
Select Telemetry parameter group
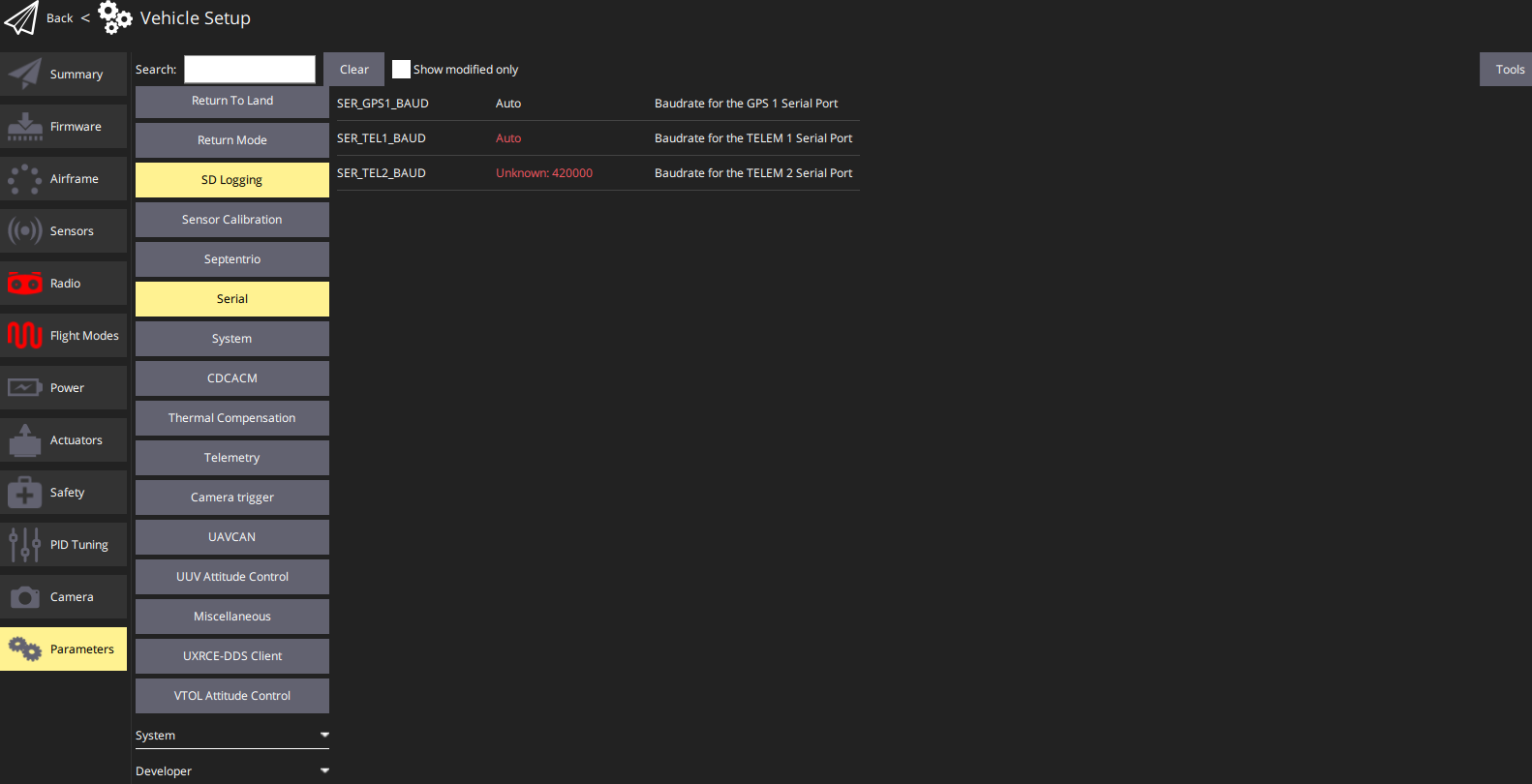point(232,458)
